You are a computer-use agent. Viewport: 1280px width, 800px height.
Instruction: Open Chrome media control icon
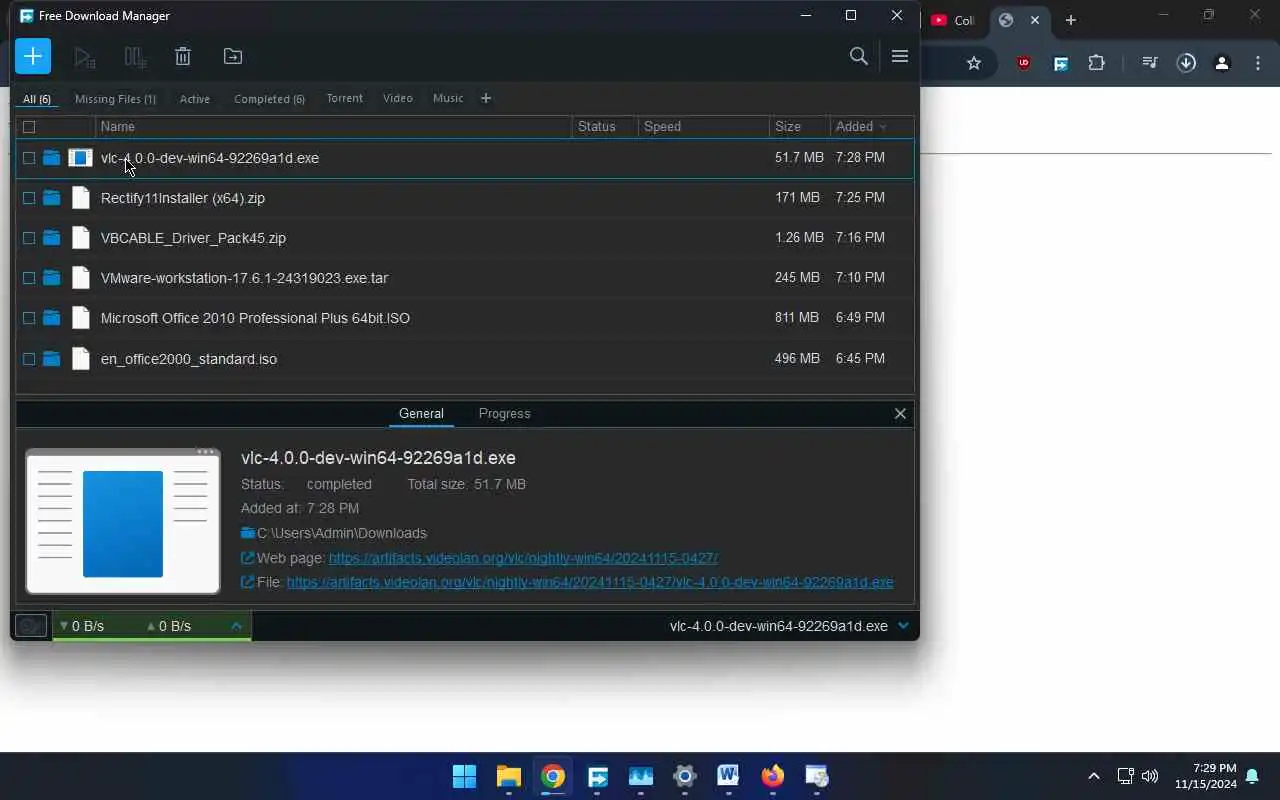[x=1150, y=63]
